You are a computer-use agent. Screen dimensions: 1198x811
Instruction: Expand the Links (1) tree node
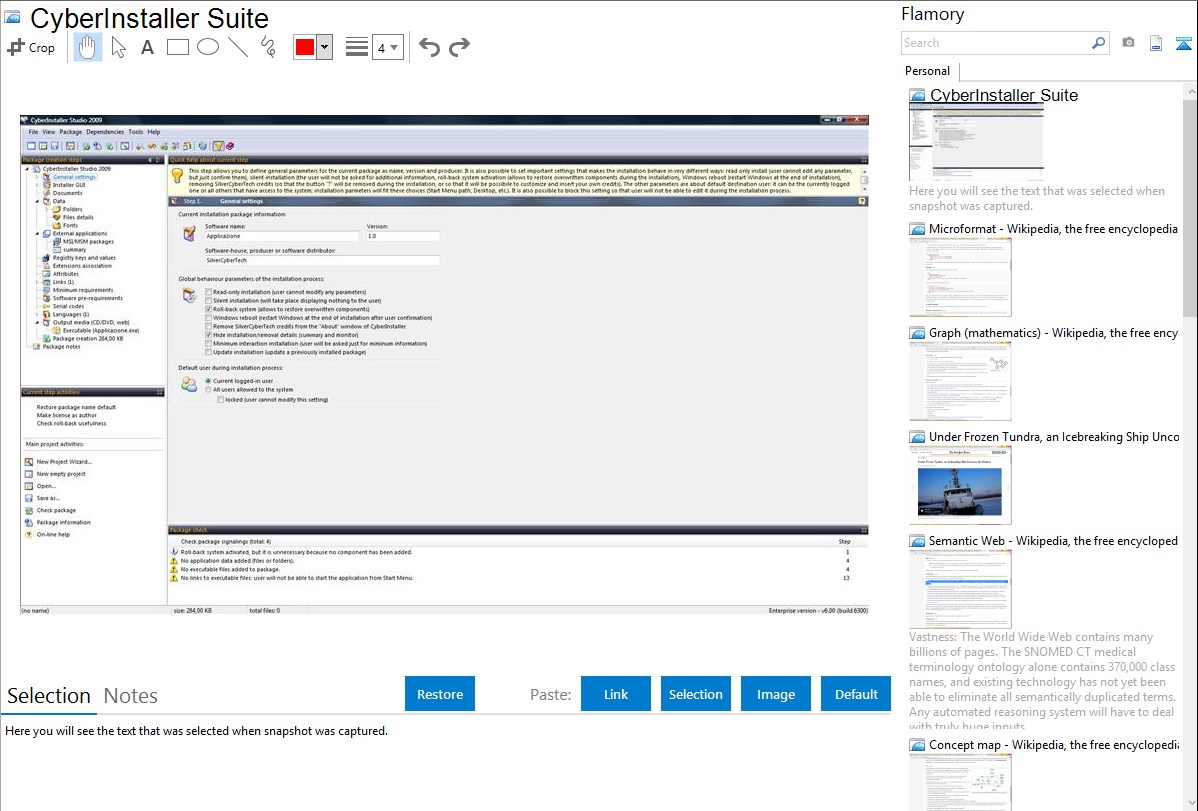[x=37, y=282]
